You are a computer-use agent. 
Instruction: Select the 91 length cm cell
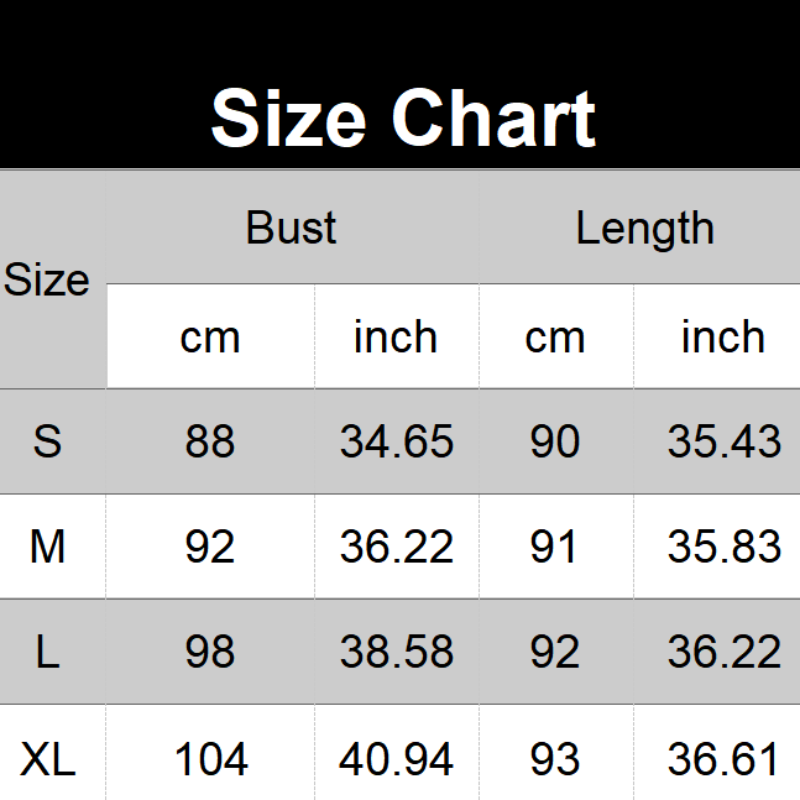[554, 547]
